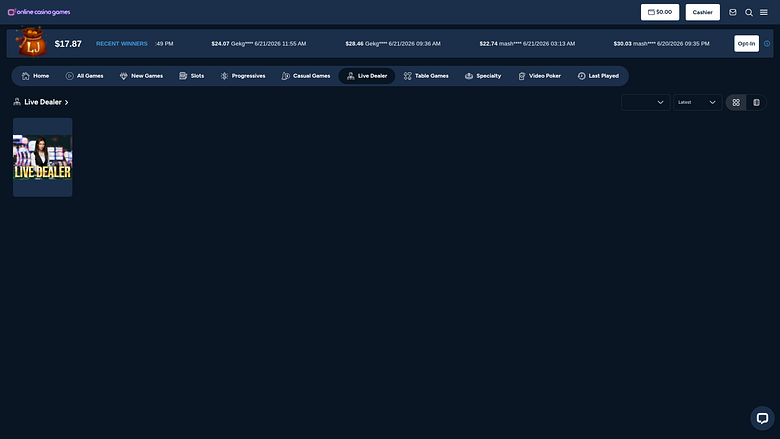Click the info icon beside Opt-In
Viewport: 780px width, 439px height.
click(767, 43)
